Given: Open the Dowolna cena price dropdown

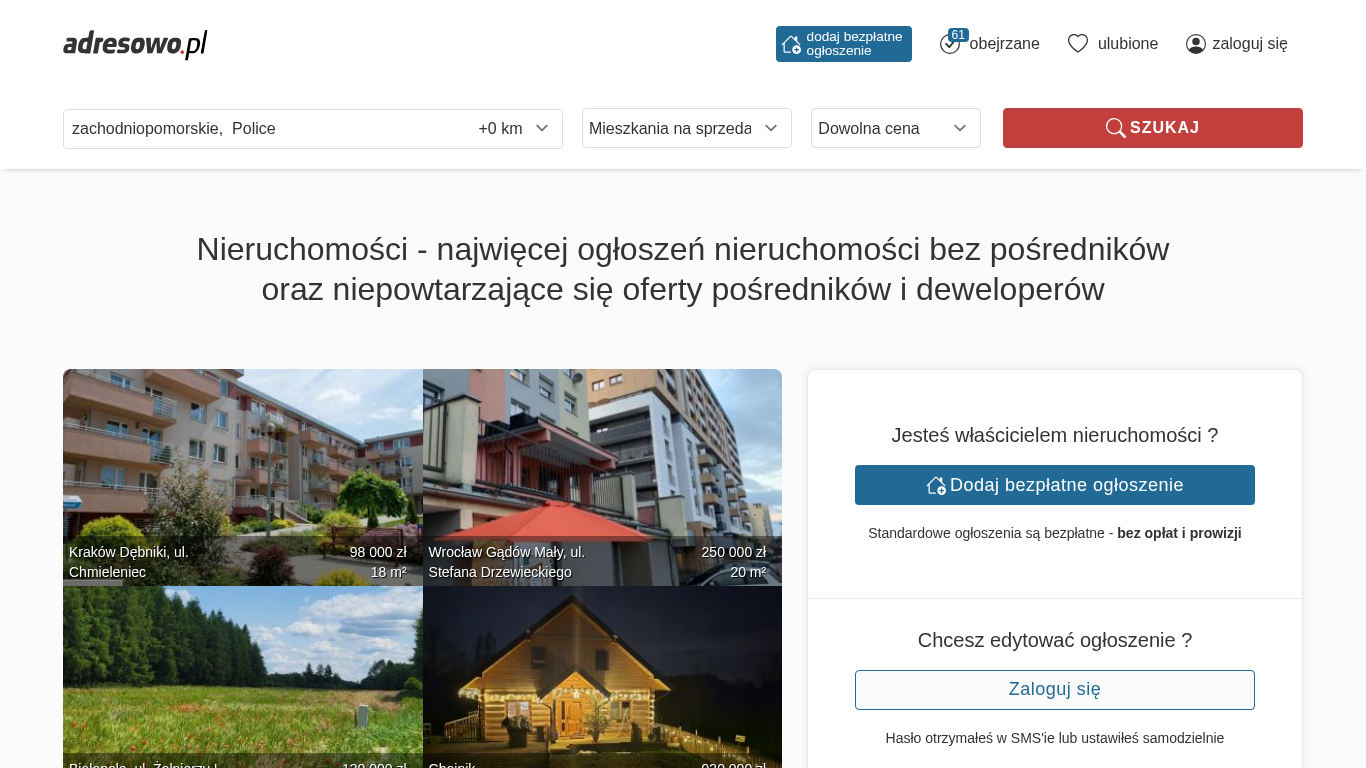Looking at the screenshot, I should tap(895, 128).
